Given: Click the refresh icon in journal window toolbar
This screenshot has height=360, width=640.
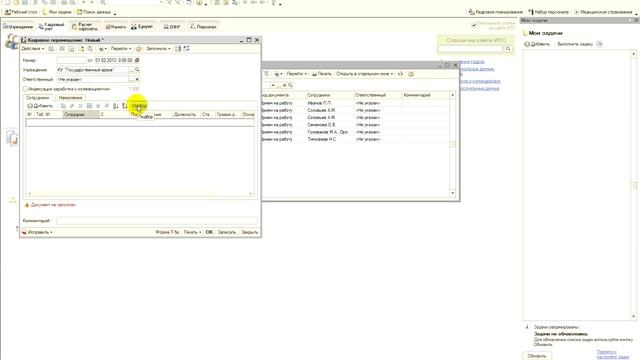Looking at the screenshot, I should [x=400, y=74].
